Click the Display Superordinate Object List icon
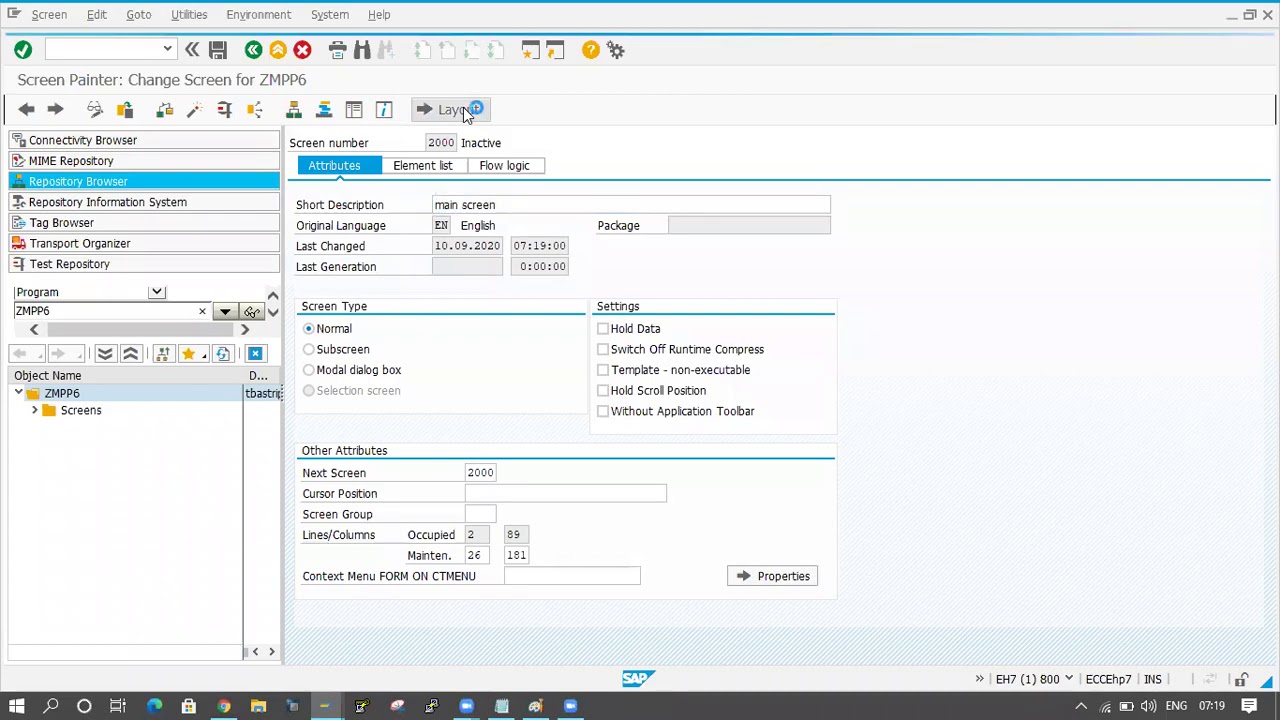The image size is (1280, 720). [163, 354]
